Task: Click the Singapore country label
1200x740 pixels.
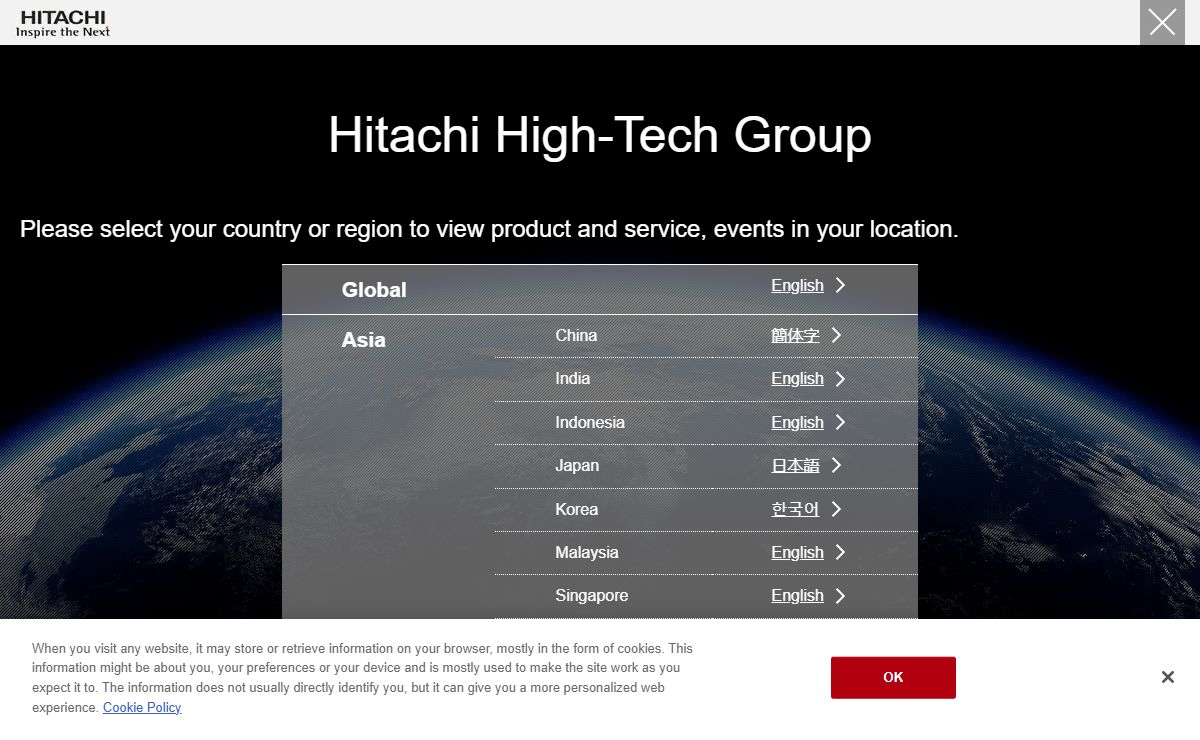Action: pyautogui.click(x=592, y=595)
